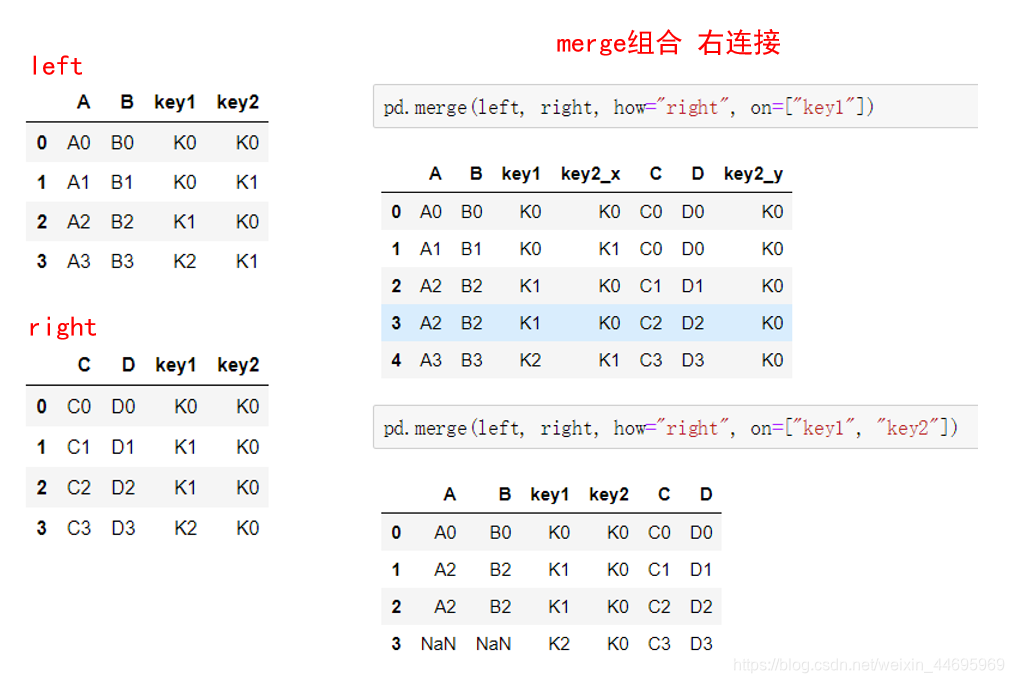Select row index 4 of the first merge result
This screenshot has height=683, width=1014.
(x=396, y=360)
